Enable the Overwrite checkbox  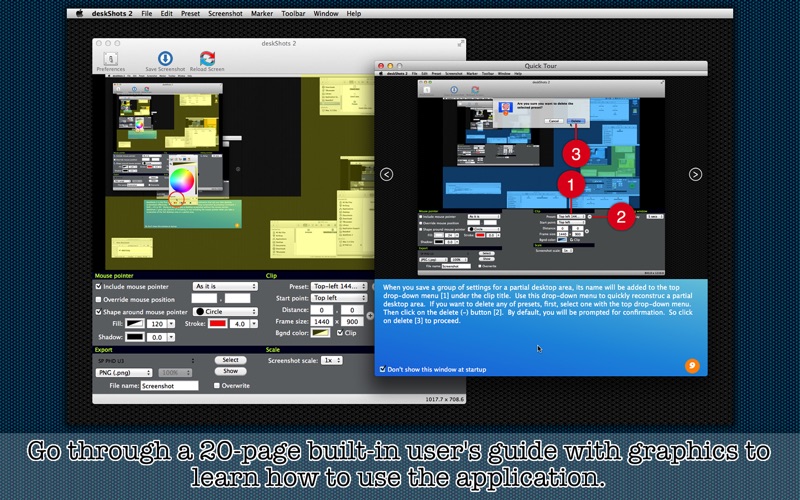pyautogui.click(x=217, y=386)
